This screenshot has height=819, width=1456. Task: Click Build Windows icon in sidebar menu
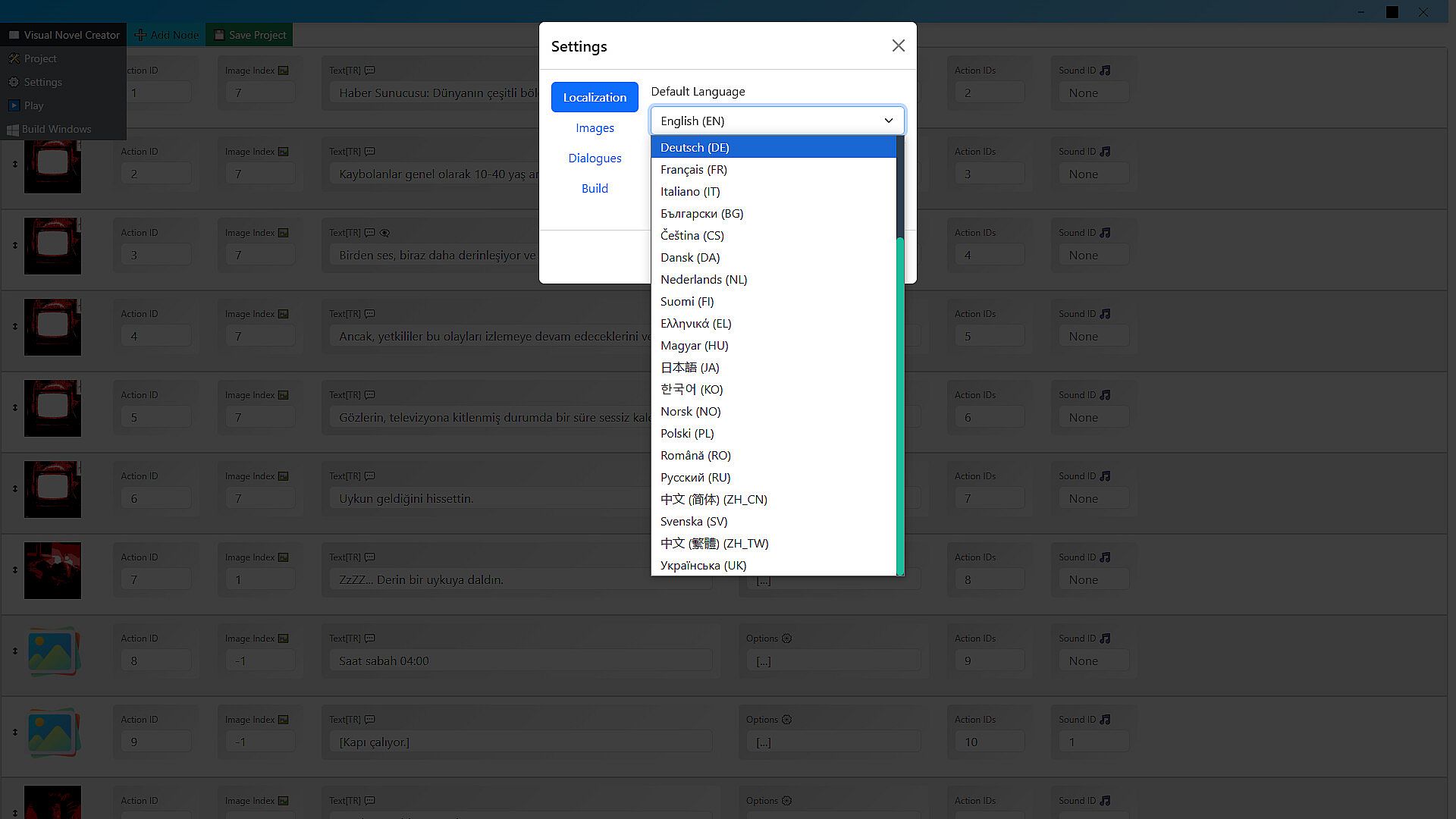(x=13, y=130)
